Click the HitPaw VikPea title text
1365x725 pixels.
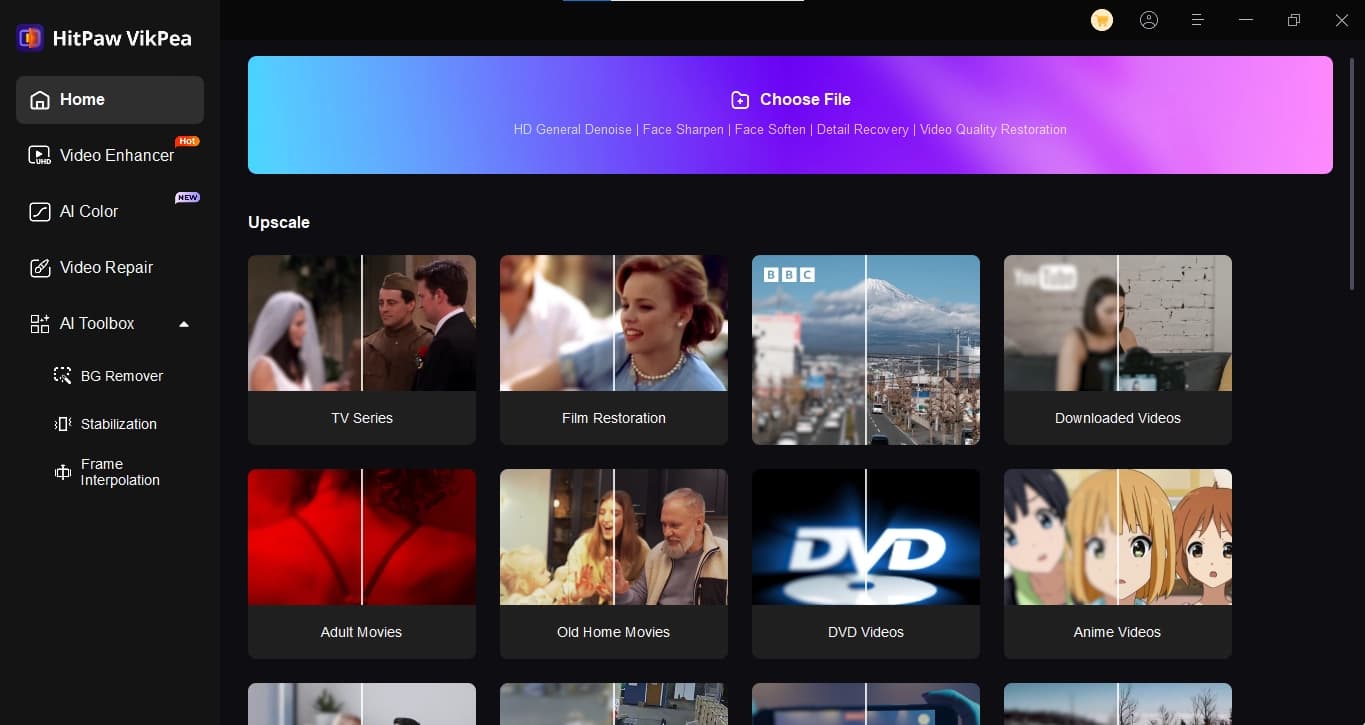click(x=123, y=39)
